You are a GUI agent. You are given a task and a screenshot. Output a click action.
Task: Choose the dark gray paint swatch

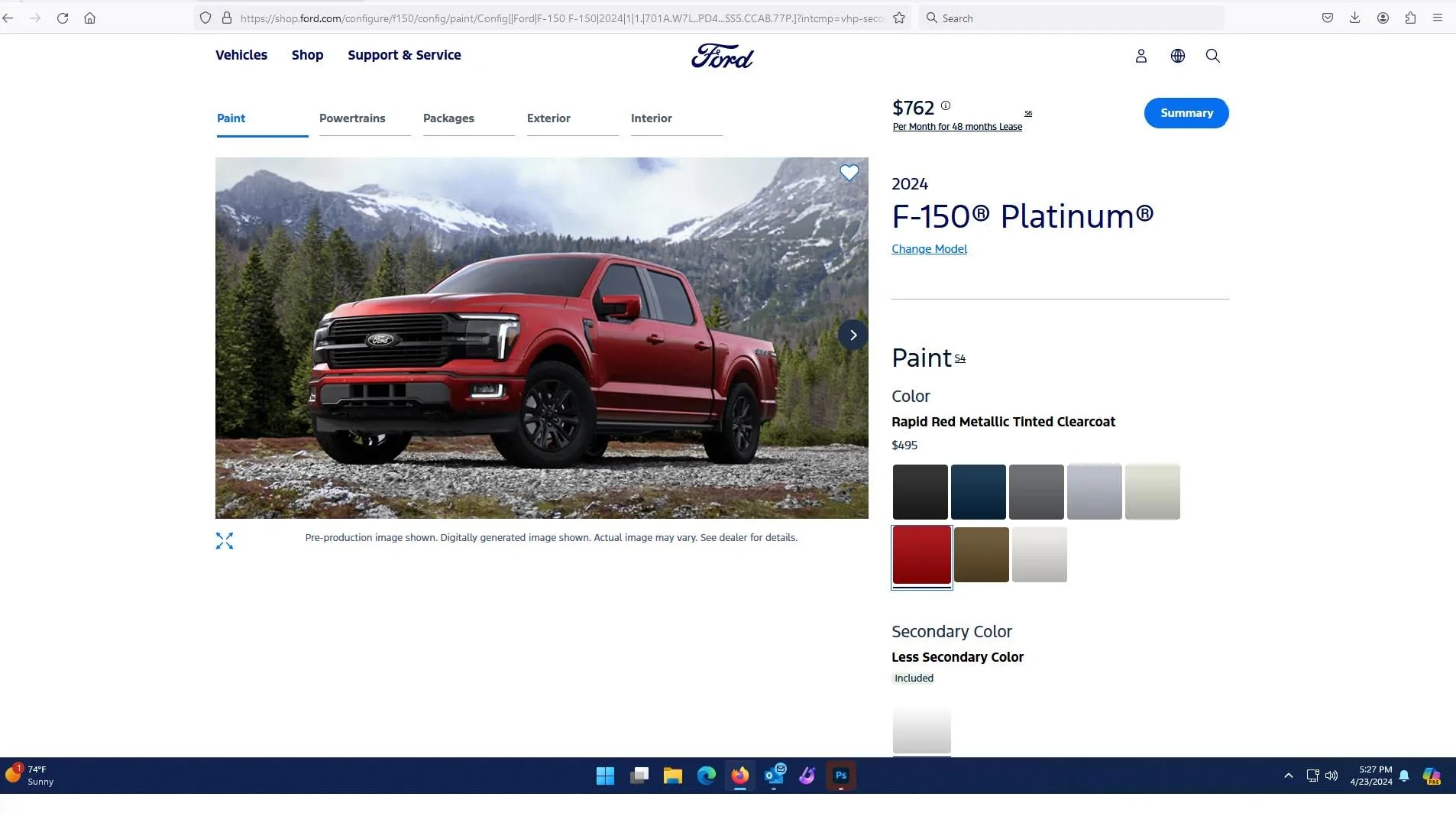tap(1037, 491)
